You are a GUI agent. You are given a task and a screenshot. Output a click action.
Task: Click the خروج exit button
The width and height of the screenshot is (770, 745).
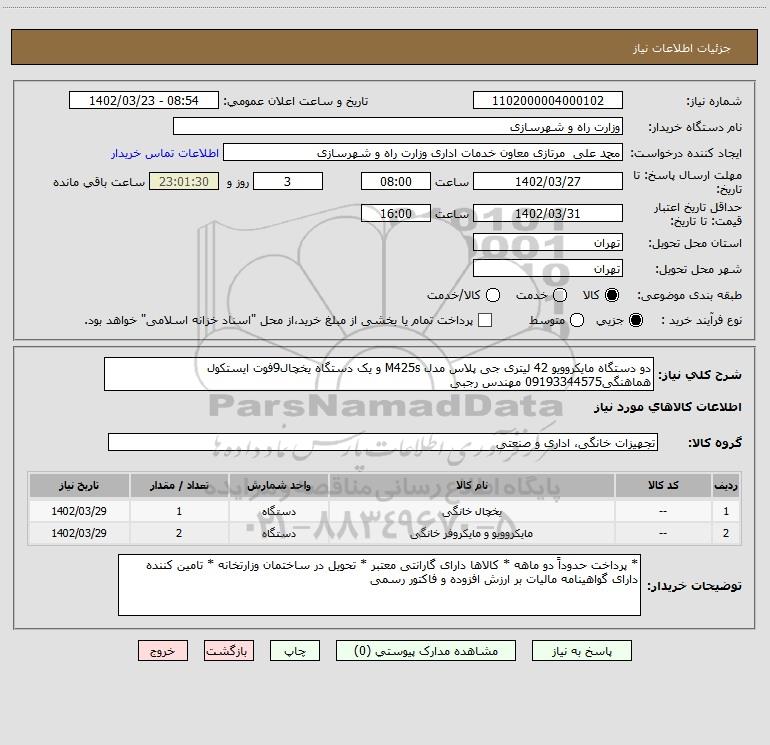coord(163,651)
